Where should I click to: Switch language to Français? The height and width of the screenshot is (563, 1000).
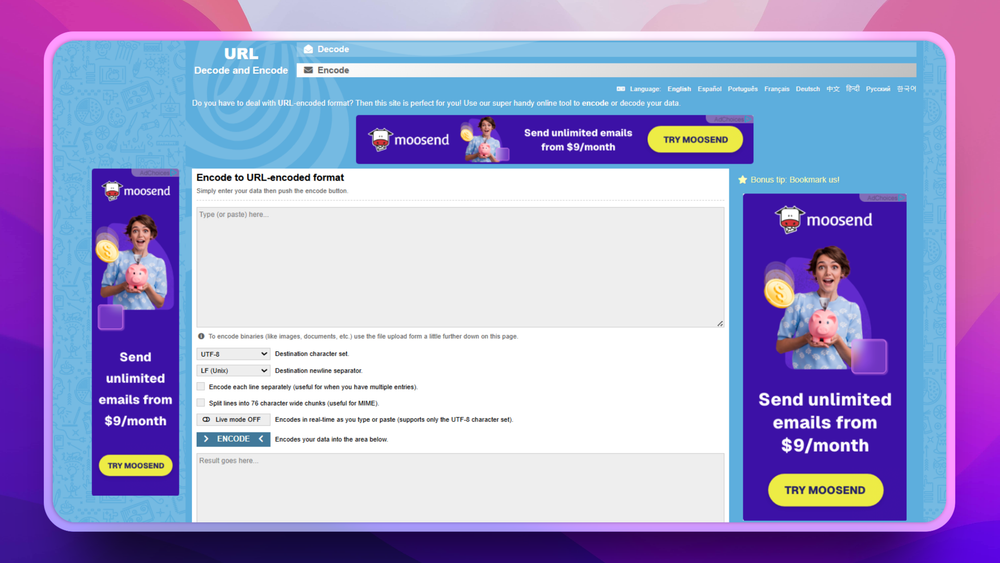point(777,89)
